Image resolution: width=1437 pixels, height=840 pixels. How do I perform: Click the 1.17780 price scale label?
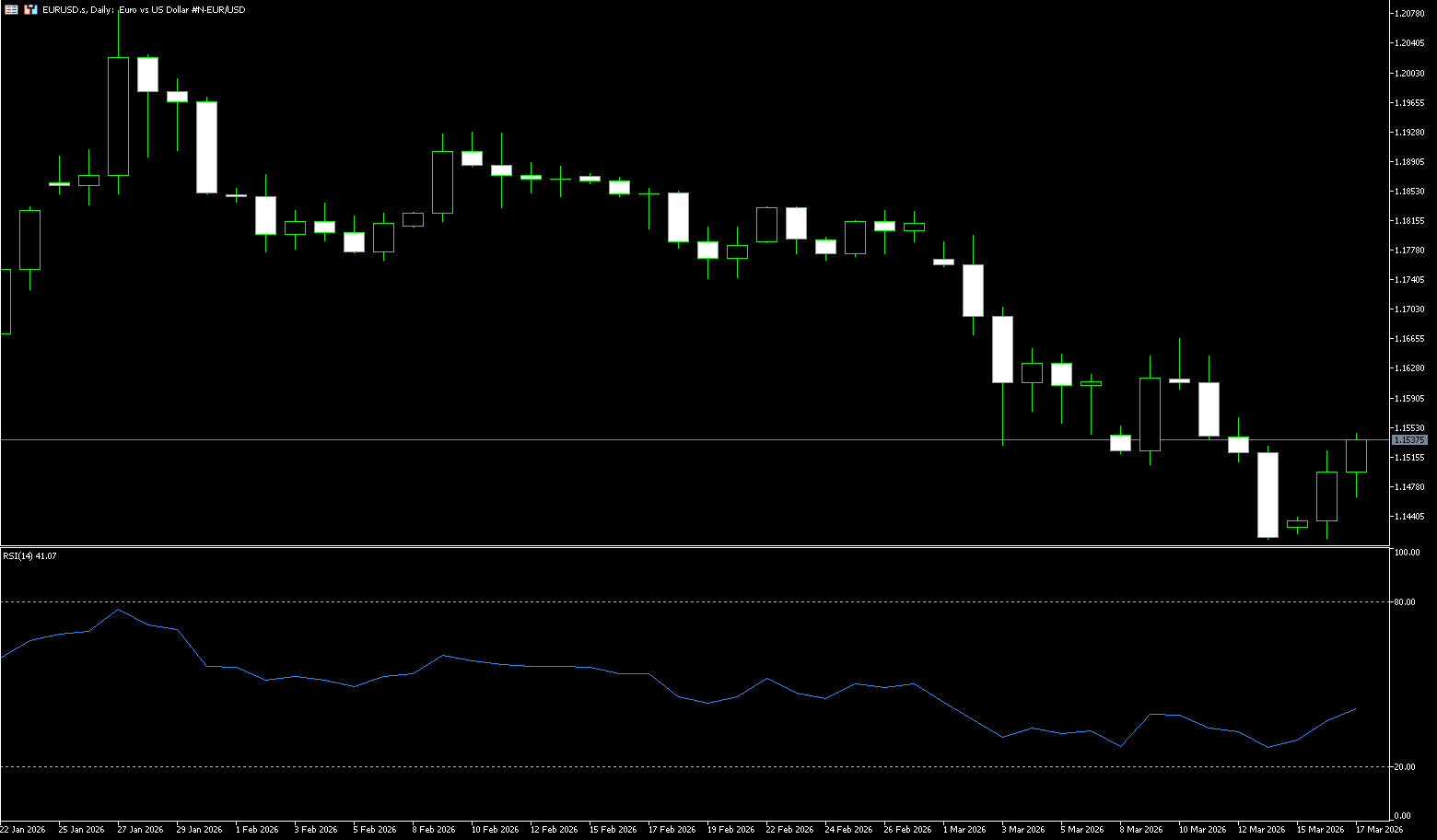[1409, 251]
